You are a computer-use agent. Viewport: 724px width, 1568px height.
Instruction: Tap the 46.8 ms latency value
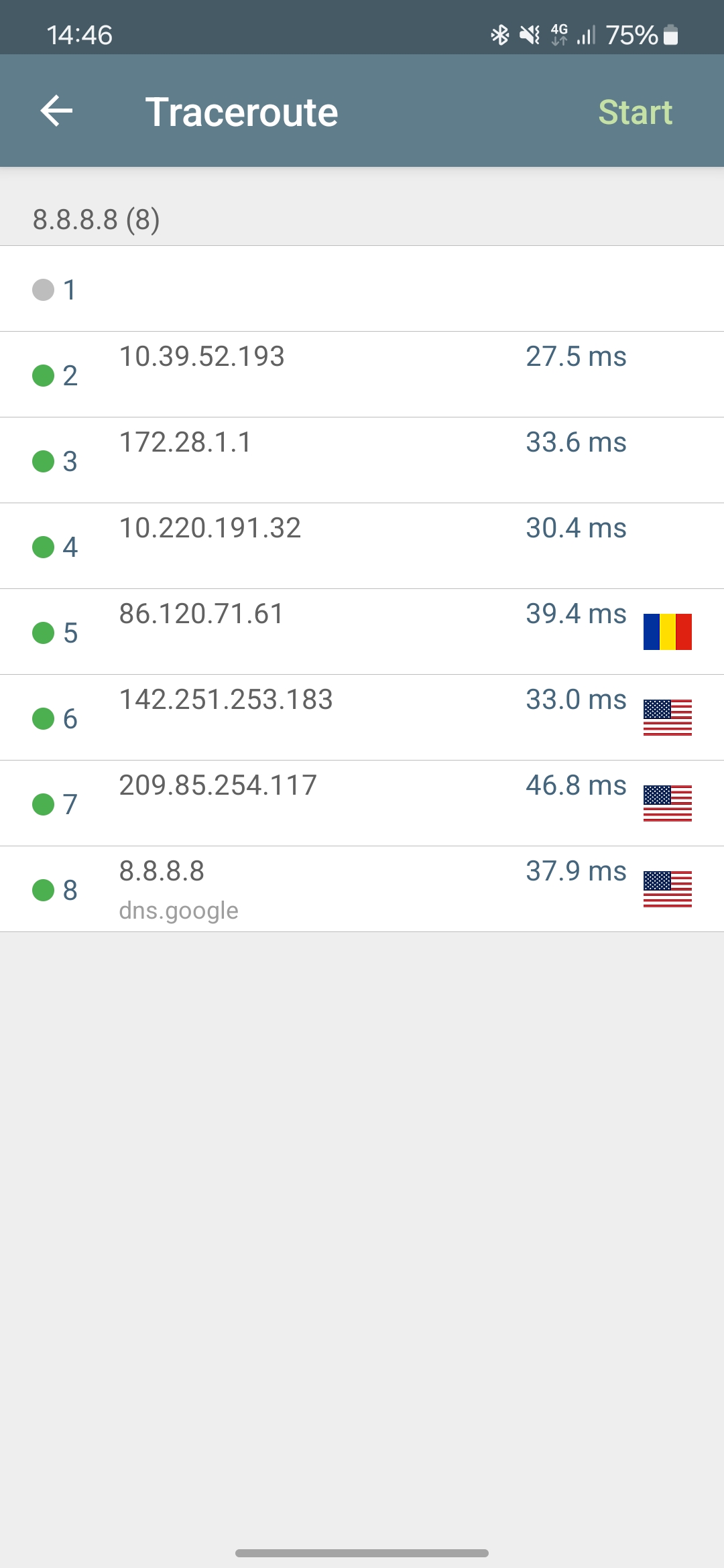576,785
